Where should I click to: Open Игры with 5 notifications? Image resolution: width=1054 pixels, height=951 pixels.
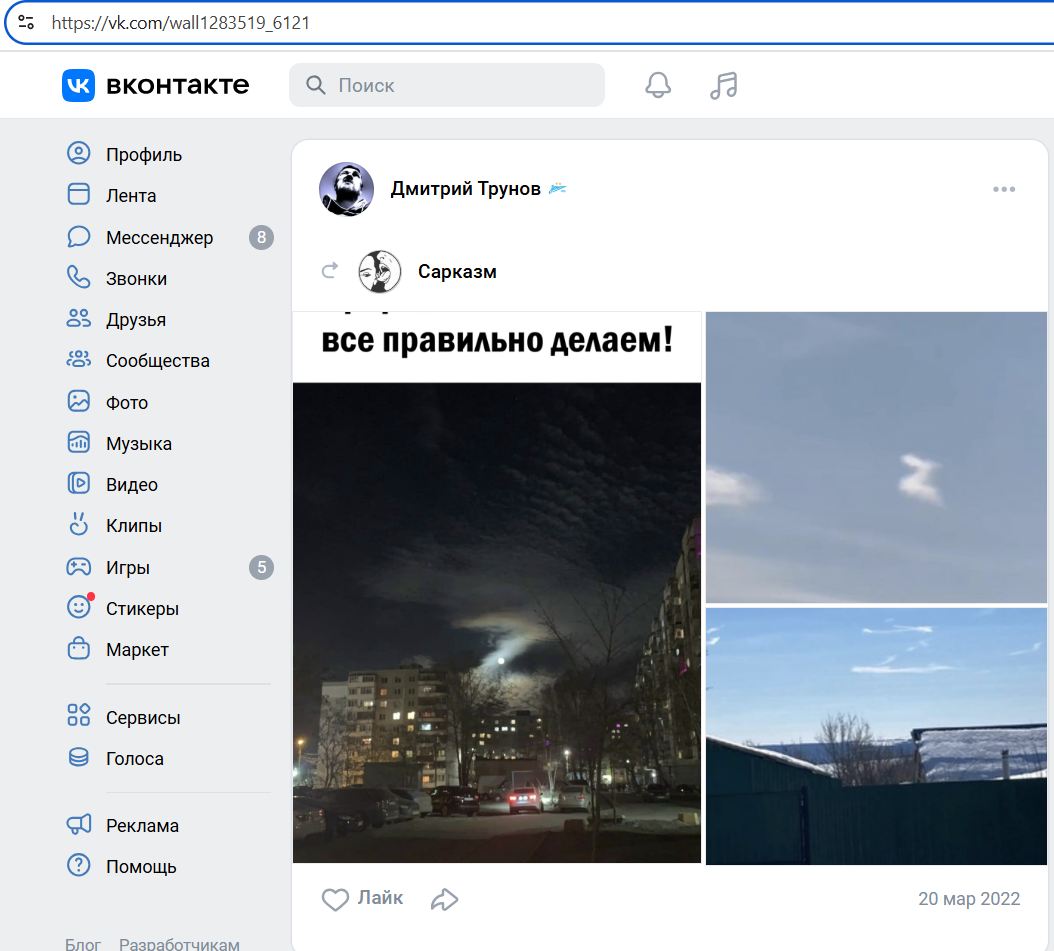coord(128,568)
